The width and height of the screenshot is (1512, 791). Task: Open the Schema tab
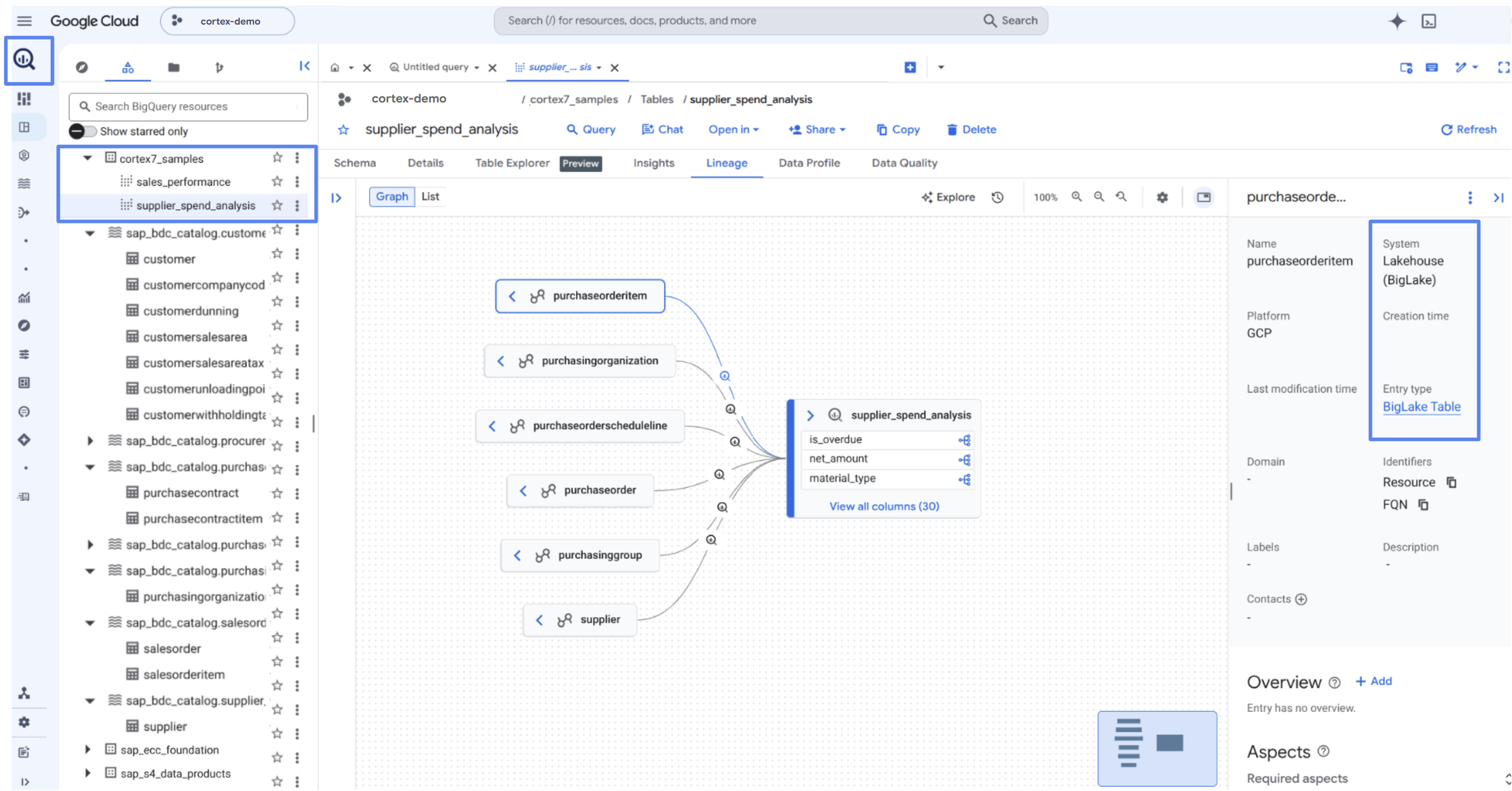point(355,164)
